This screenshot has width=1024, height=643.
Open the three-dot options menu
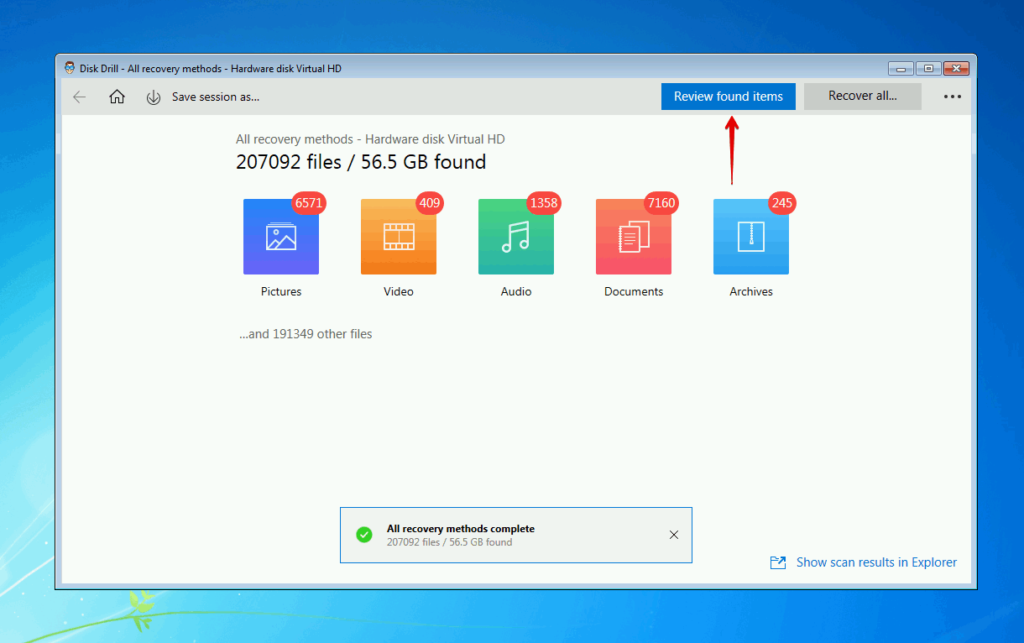[x=952, y=96]
